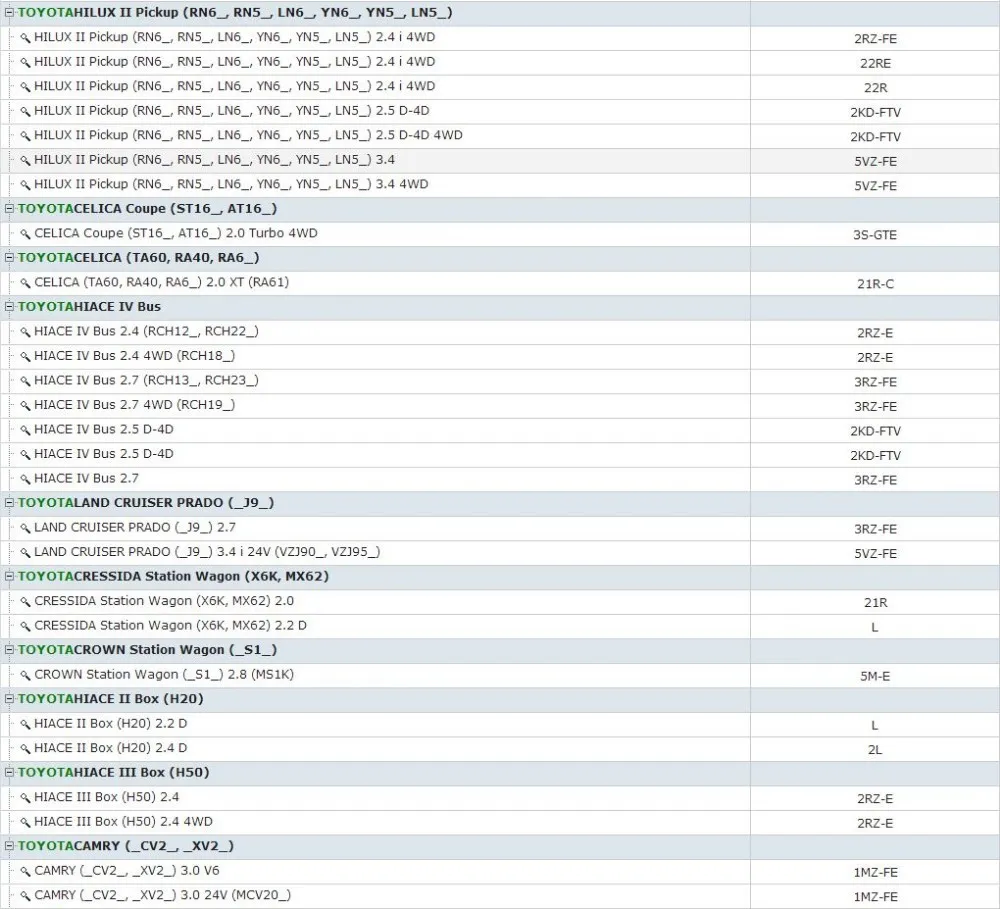Click engine code 22R cell
The height and width of the screenshot is (909, 1000).
pyautogui.click(x=875, y=87)
